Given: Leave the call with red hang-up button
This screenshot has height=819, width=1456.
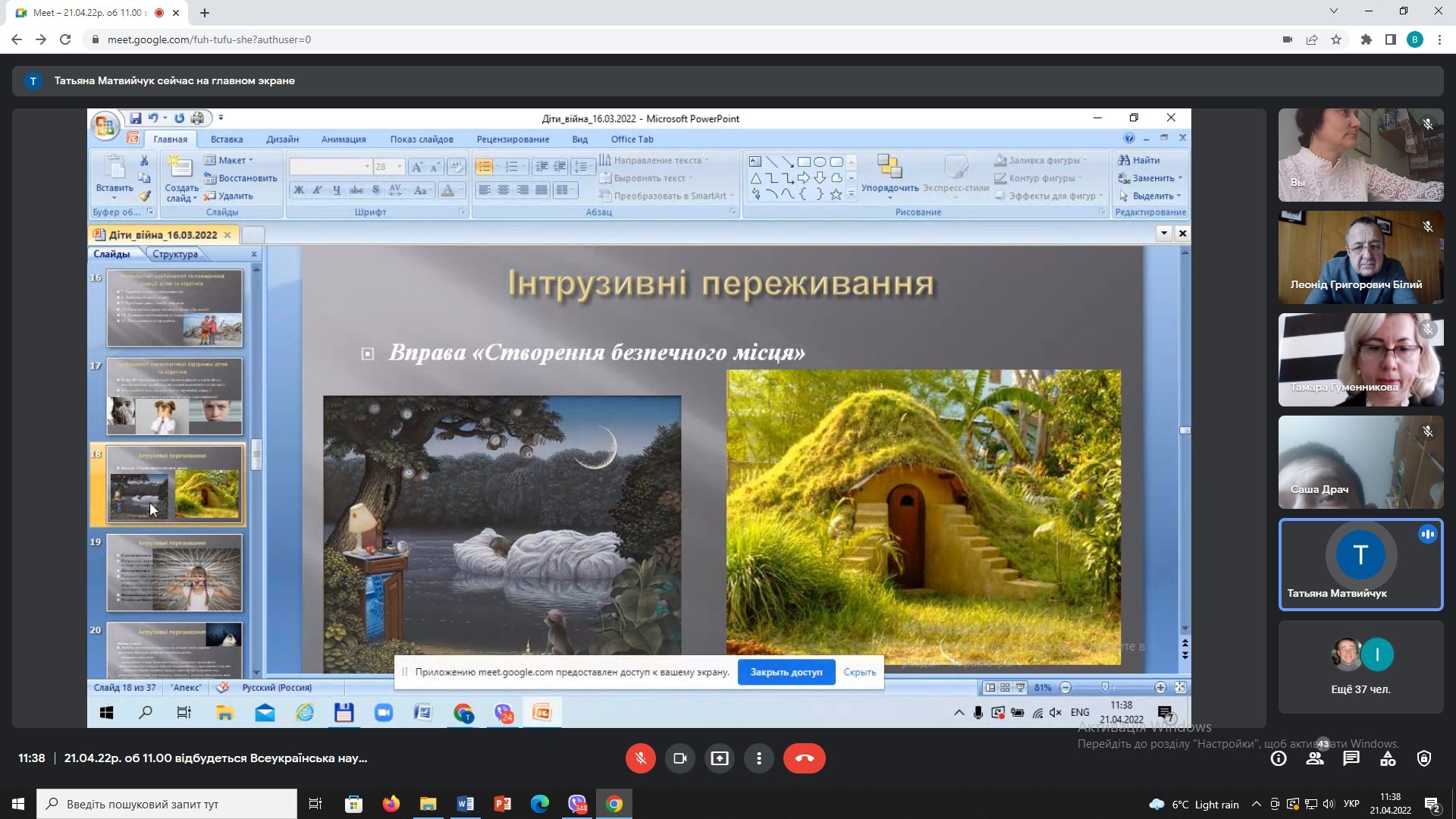Looking at the screenshot, I should 804,758.
